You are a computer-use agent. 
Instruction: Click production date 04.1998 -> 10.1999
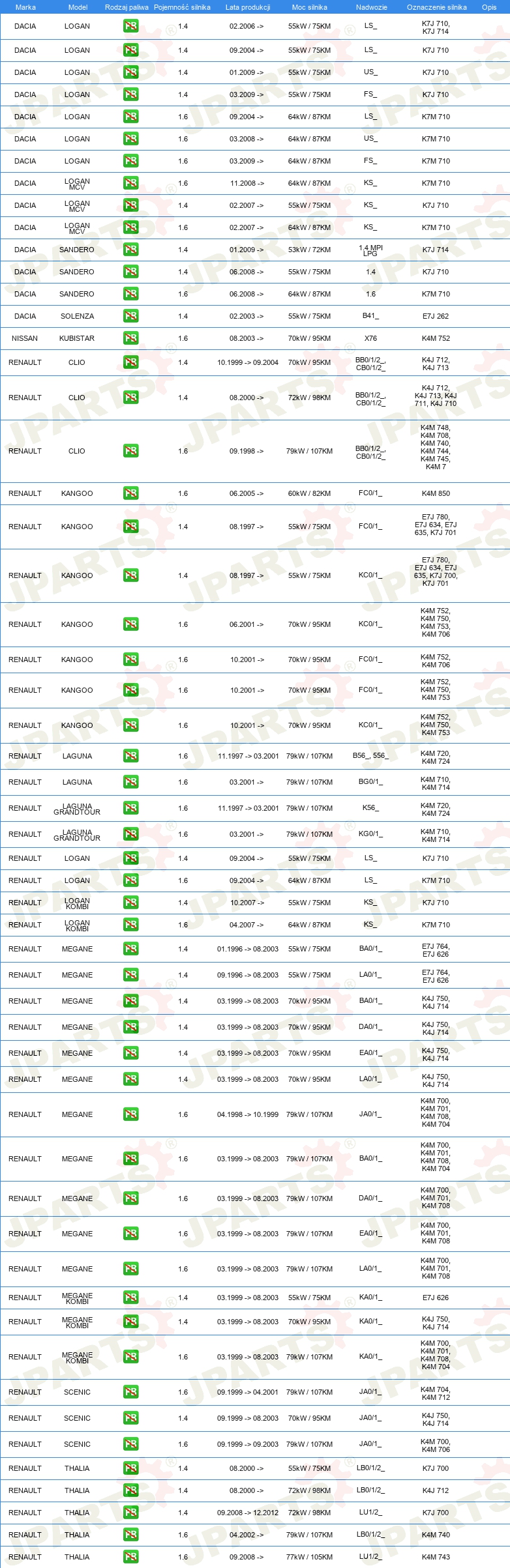pos(248,1114)
